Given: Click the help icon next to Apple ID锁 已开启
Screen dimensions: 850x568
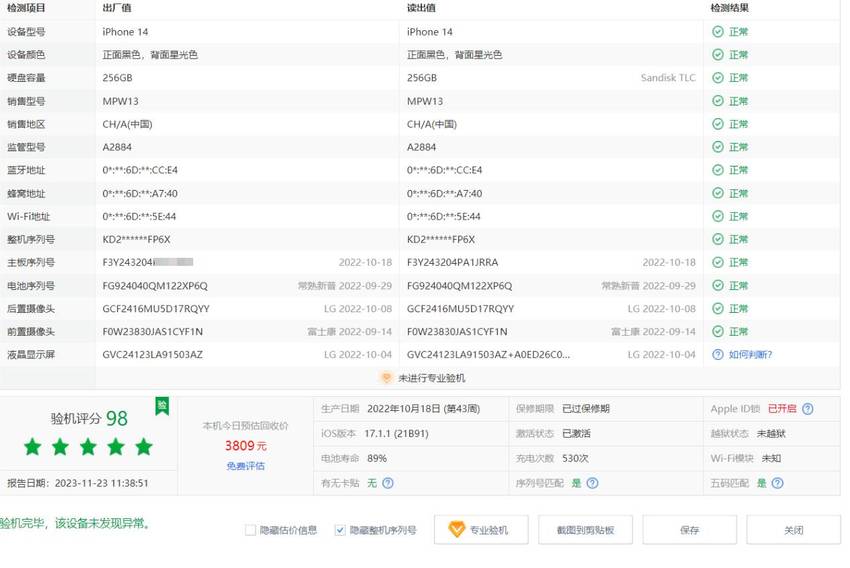Looking at the screenshot, I should [808, 409].
